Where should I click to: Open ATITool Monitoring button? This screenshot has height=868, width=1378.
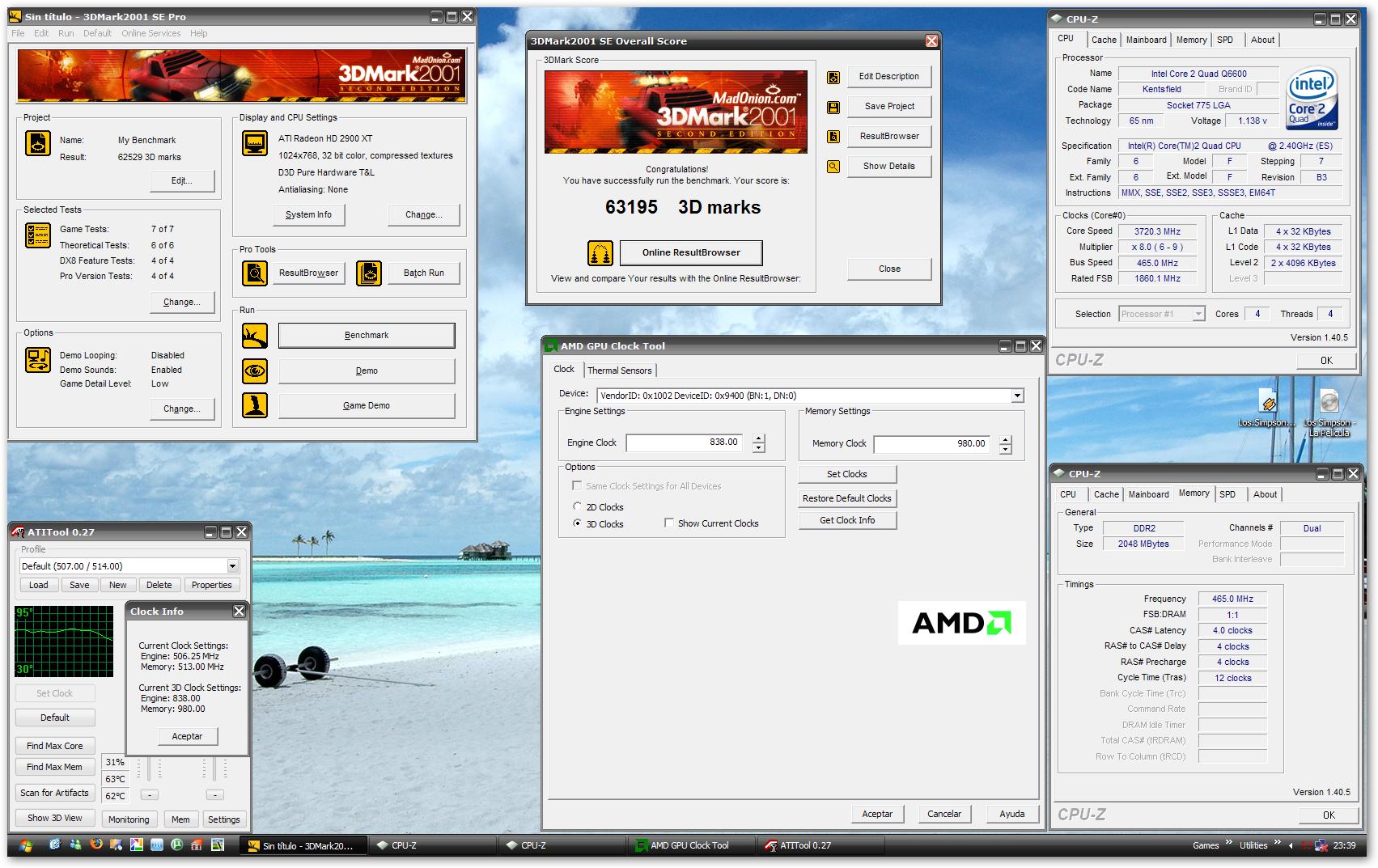(x=129, y=819)
